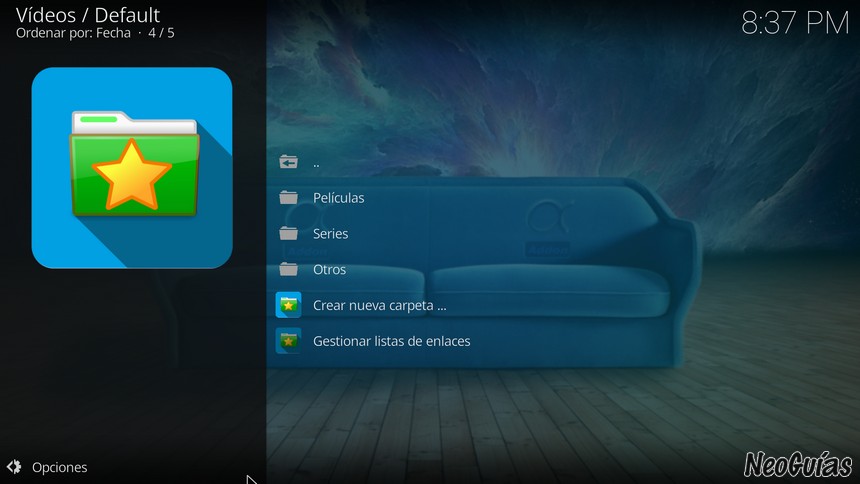
Task: Click the Ordenar por: Fecha label
Action: pyautogui.click(x=73, y=33)
